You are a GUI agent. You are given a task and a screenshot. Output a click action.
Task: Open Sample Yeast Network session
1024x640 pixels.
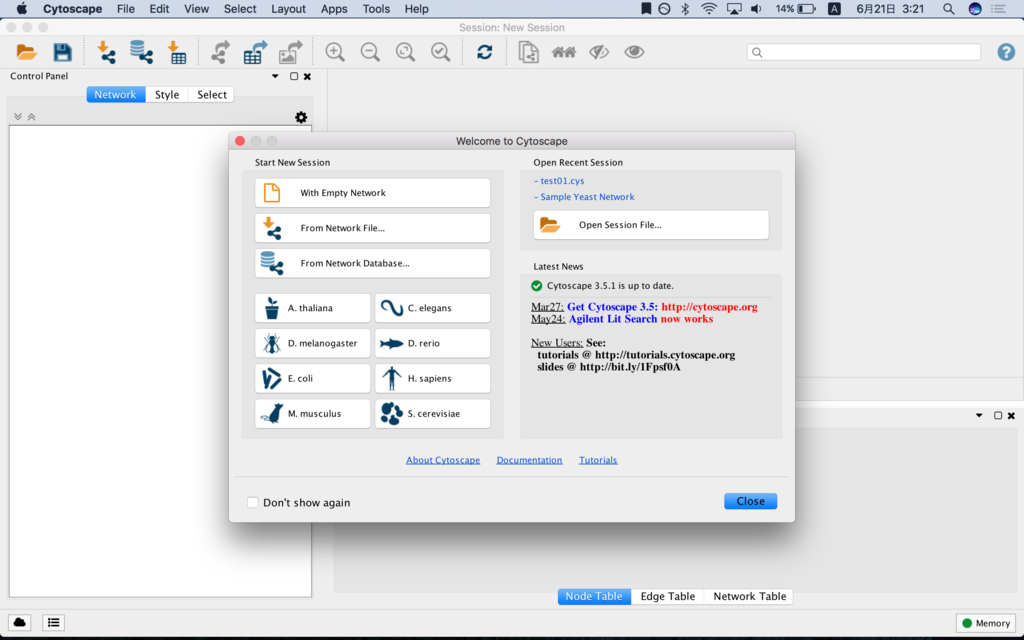pos(586,197)
